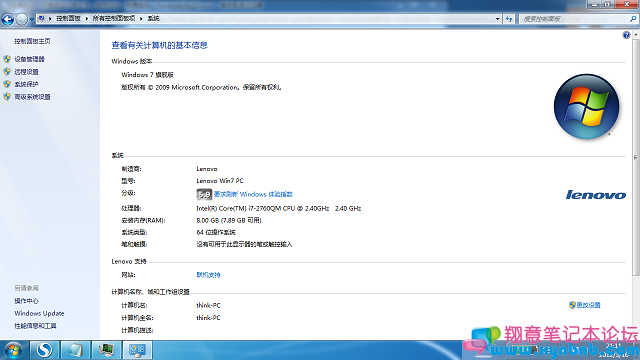Open 系统保护 from the sidebar
The width and height of the screenshot is (640, 360).
click(27, 84)
